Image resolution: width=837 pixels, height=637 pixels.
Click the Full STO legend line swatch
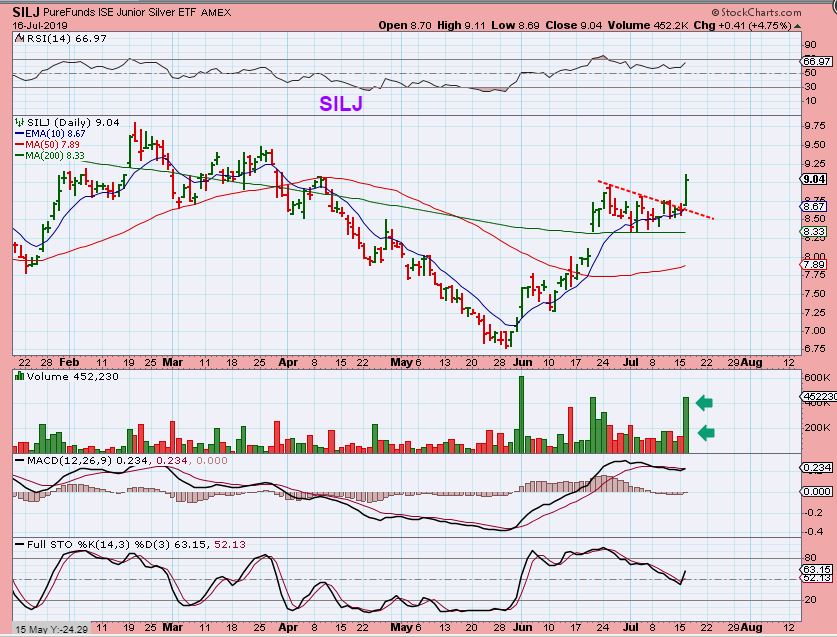(20, 545)
